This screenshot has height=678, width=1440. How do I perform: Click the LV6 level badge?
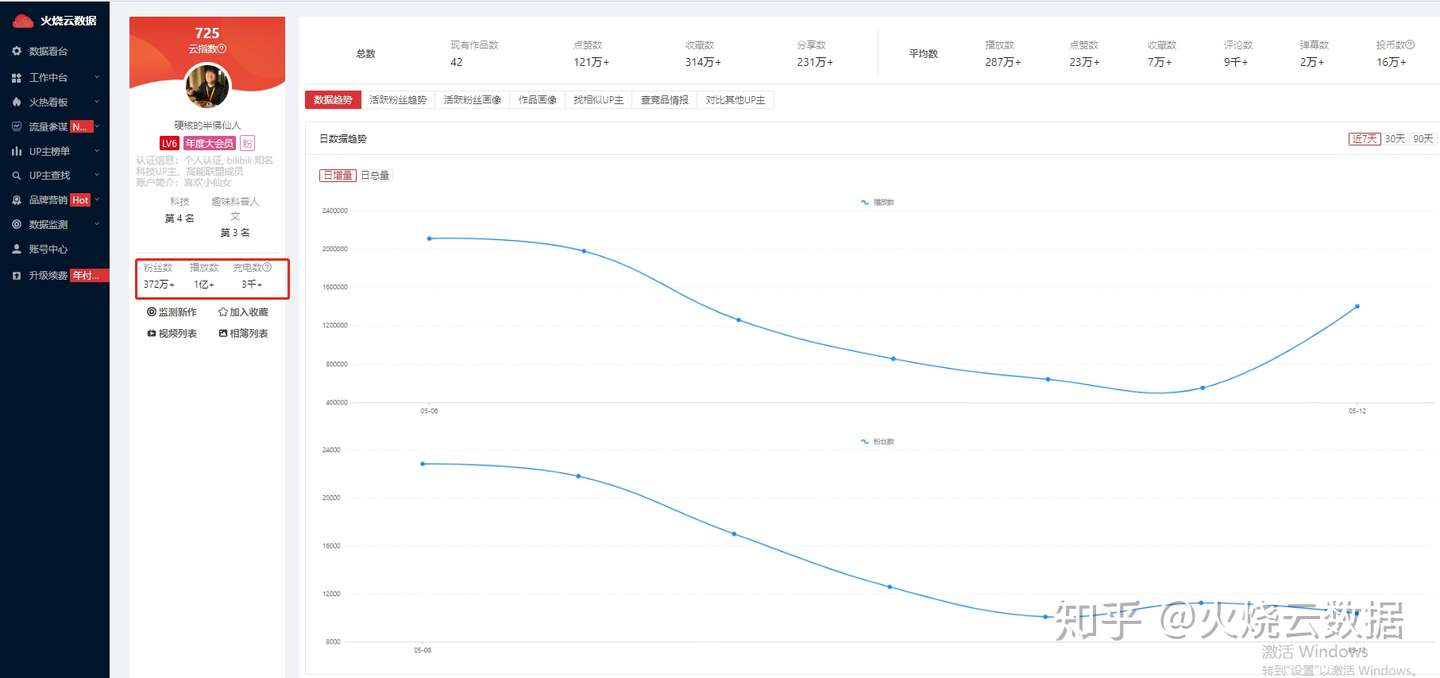coord(169,144)
